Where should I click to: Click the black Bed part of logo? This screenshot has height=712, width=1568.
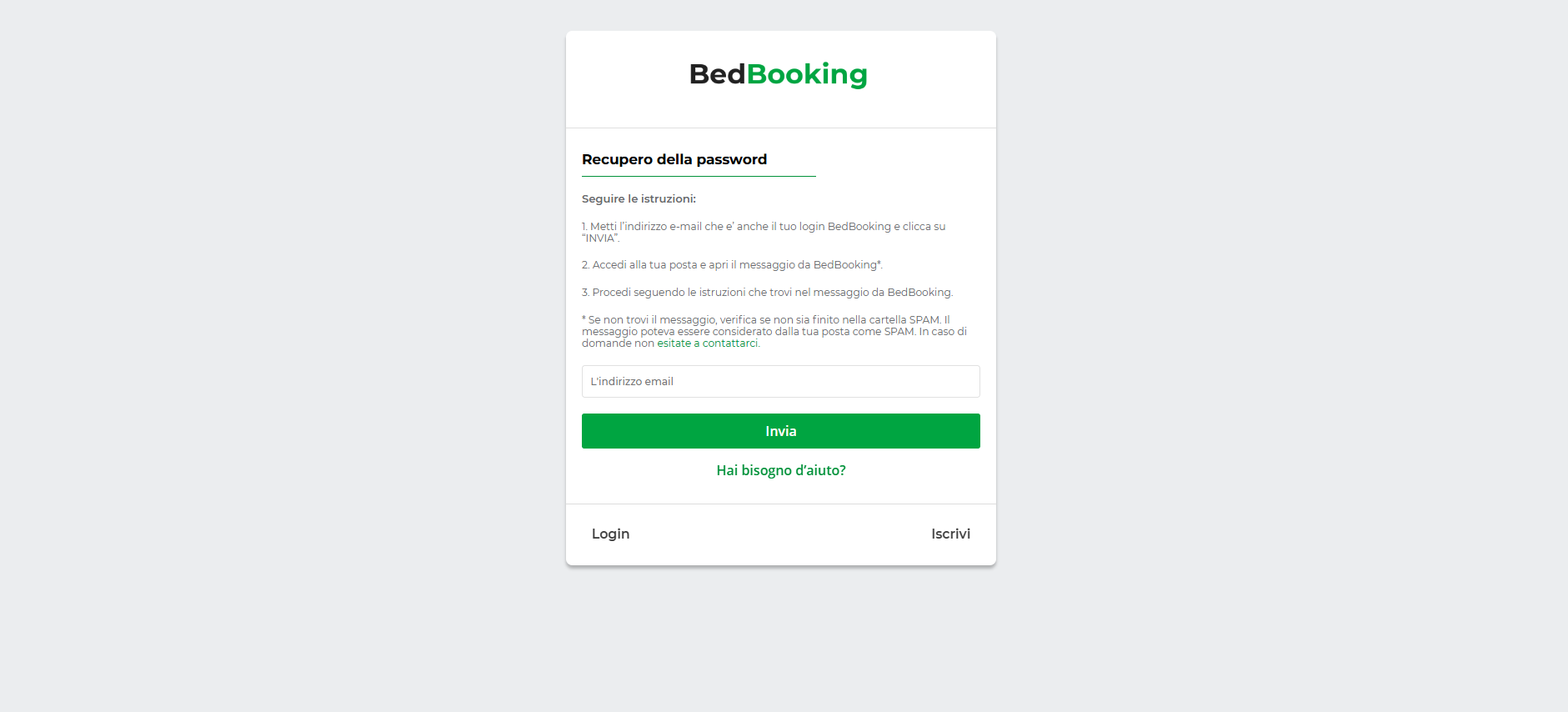(717, 74)
